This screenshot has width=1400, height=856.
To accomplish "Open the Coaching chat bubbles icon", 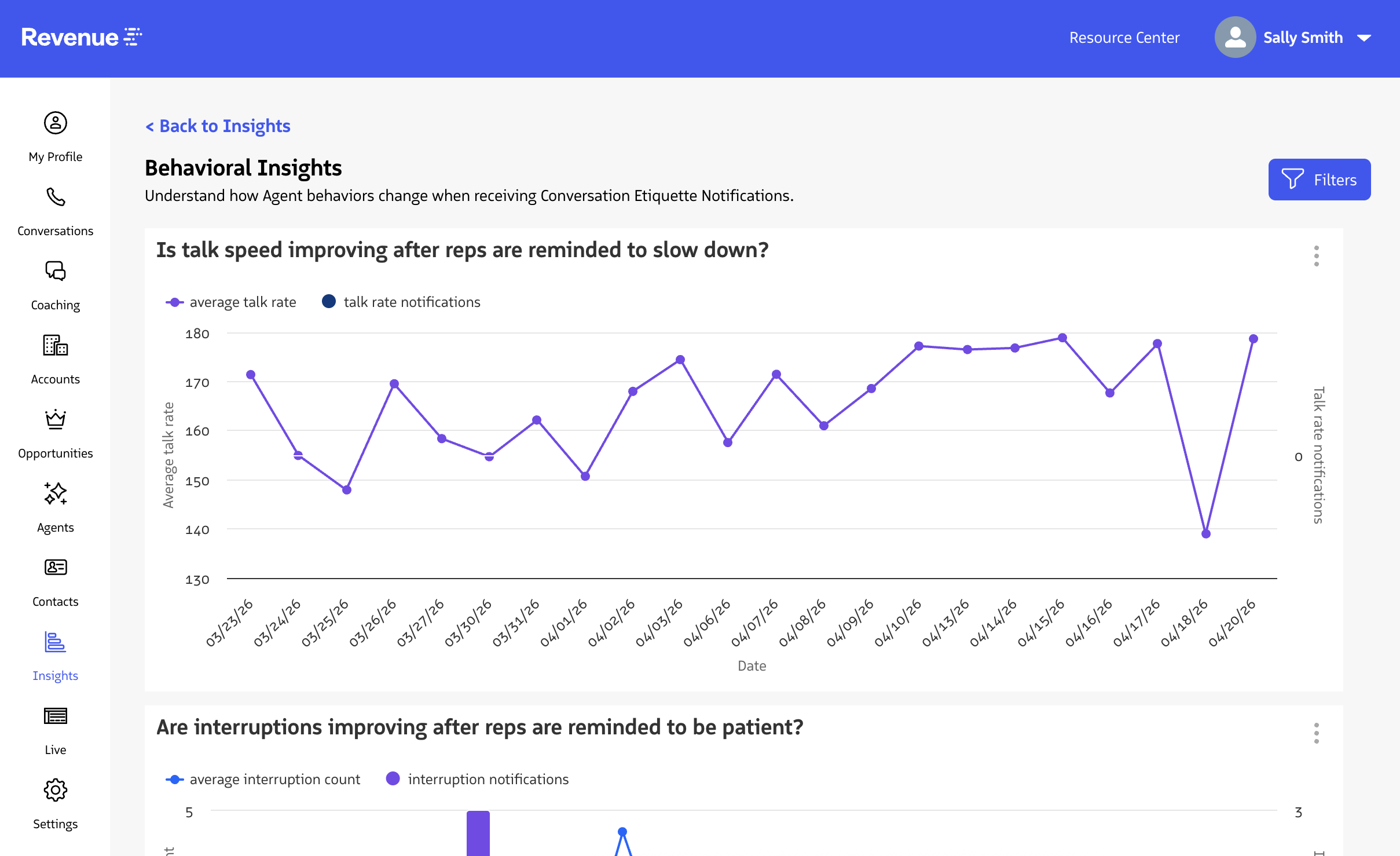I will point(56,271).
